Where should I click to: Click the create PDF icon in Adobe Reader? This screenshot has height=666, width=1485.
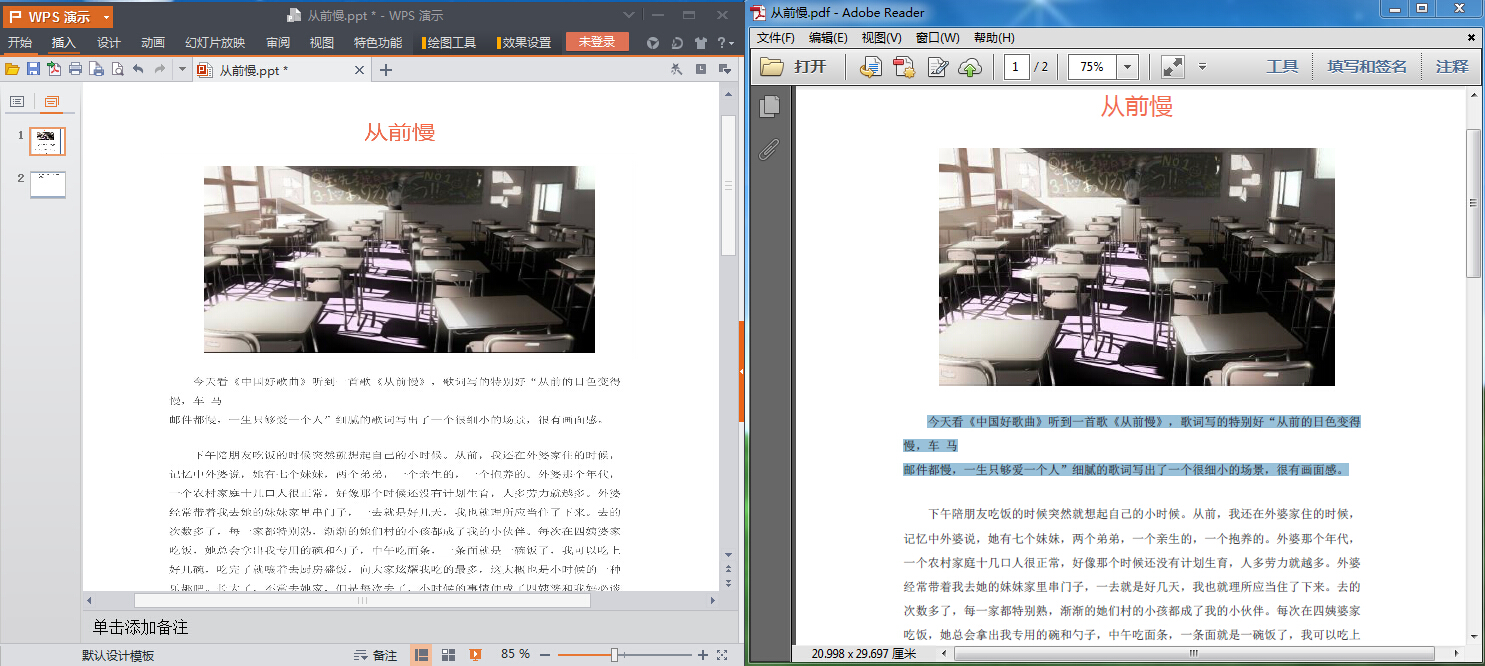pos(904,67)
